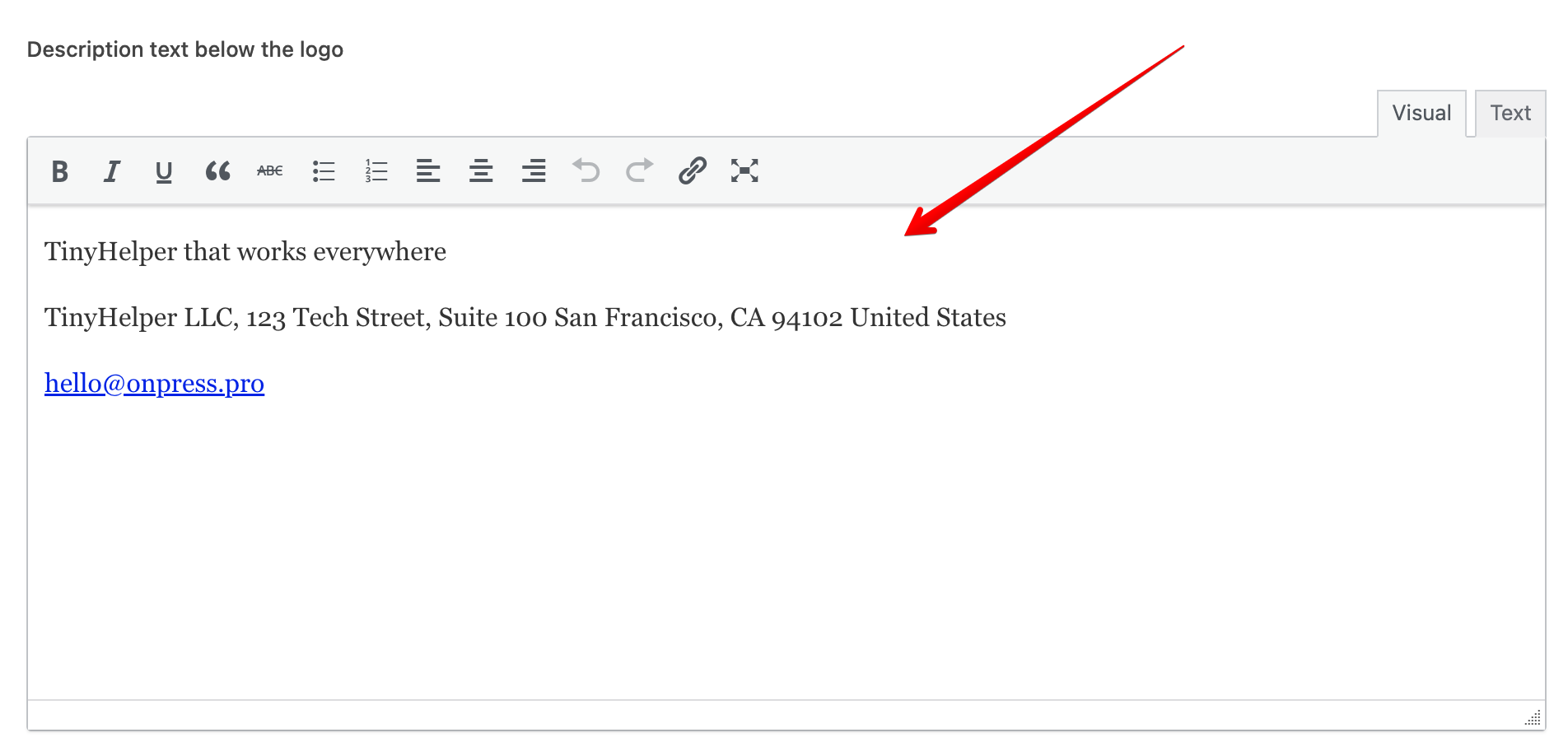The image size is (1568, 756).
Task: Click the underline button
Action: coord(164,171)
